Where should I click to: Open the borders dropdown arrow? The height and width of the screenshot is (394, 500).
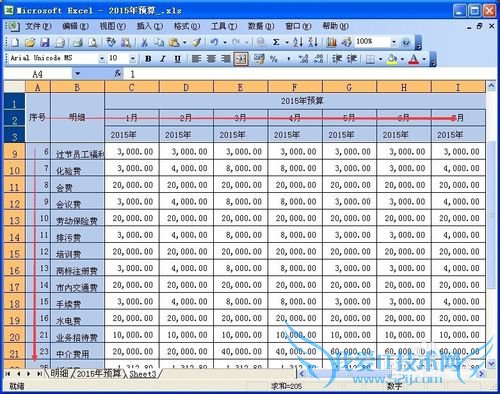click(380, 59)
